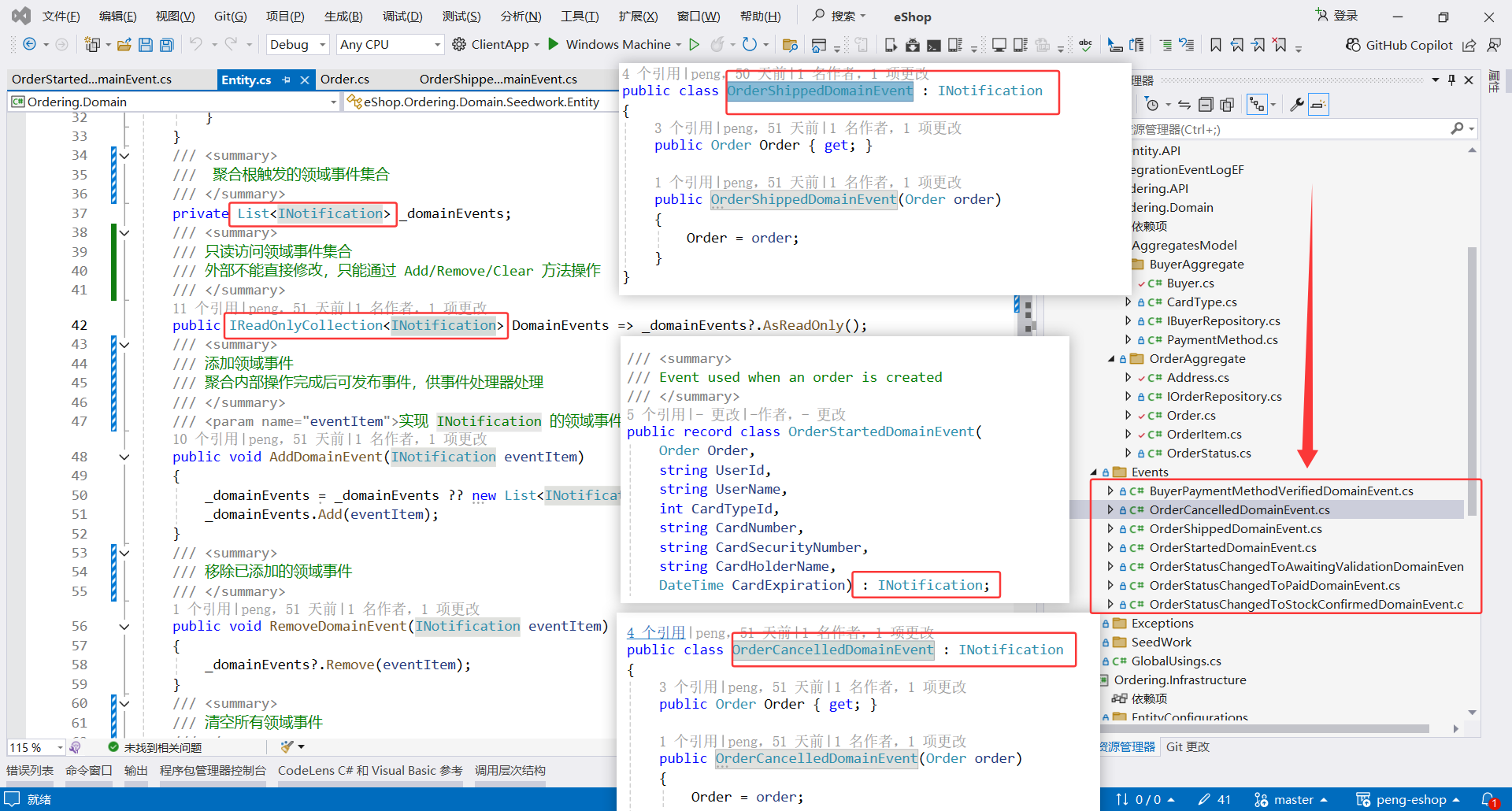The height and width of the screenshot is (811, 1512).
Task: Click the New Project icon in toolbar
Action: coord(92,45)
